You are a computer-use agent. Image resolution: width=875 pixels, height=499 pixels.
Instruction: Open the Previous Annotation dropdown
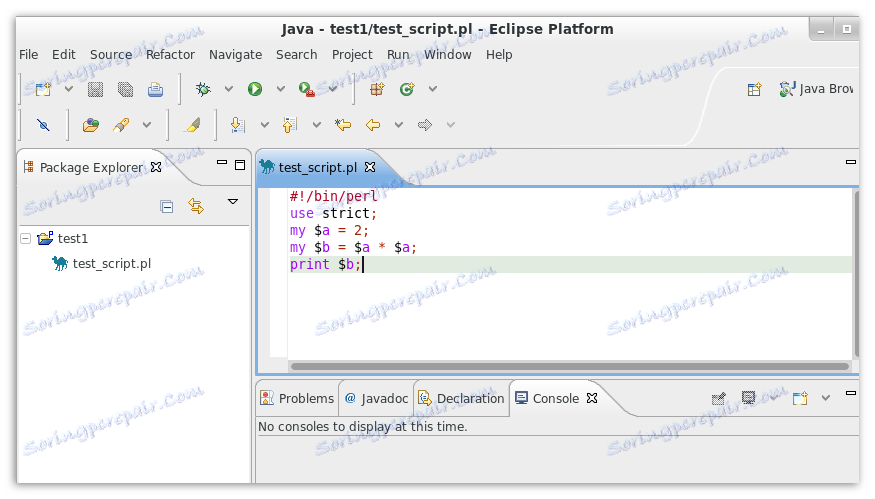(316, 124)
